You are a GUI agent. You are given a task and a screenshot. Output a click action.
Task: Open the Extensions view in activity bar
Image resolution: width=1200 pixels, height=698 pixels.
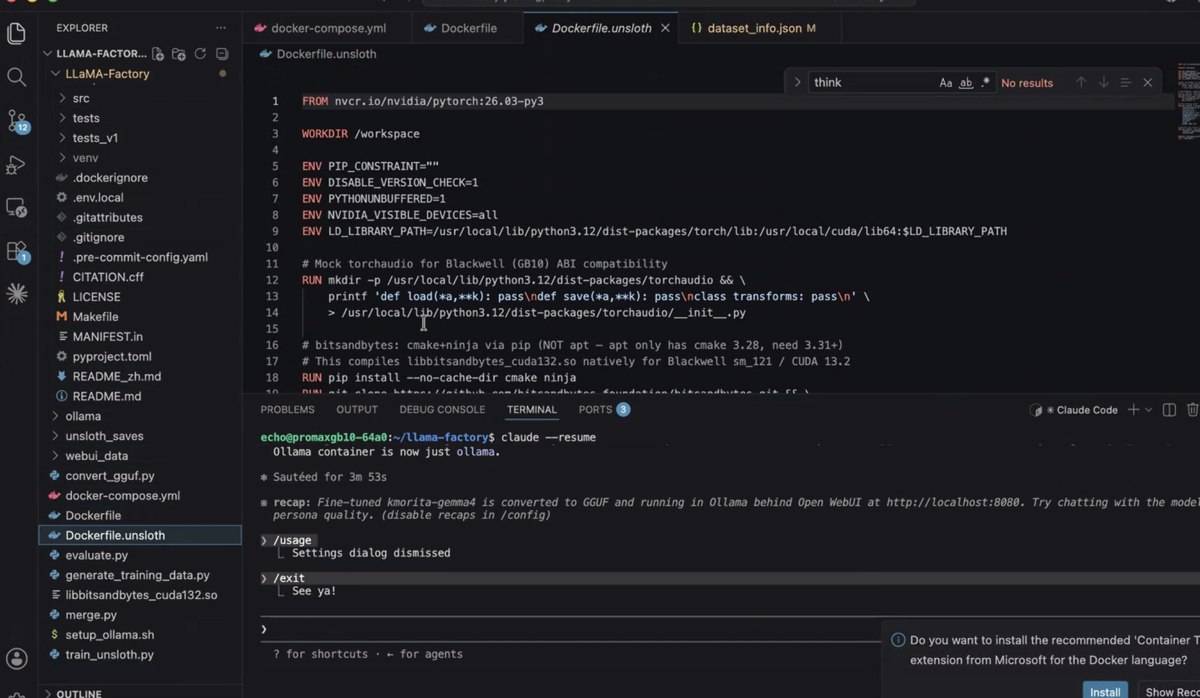[x=17, y=251]
